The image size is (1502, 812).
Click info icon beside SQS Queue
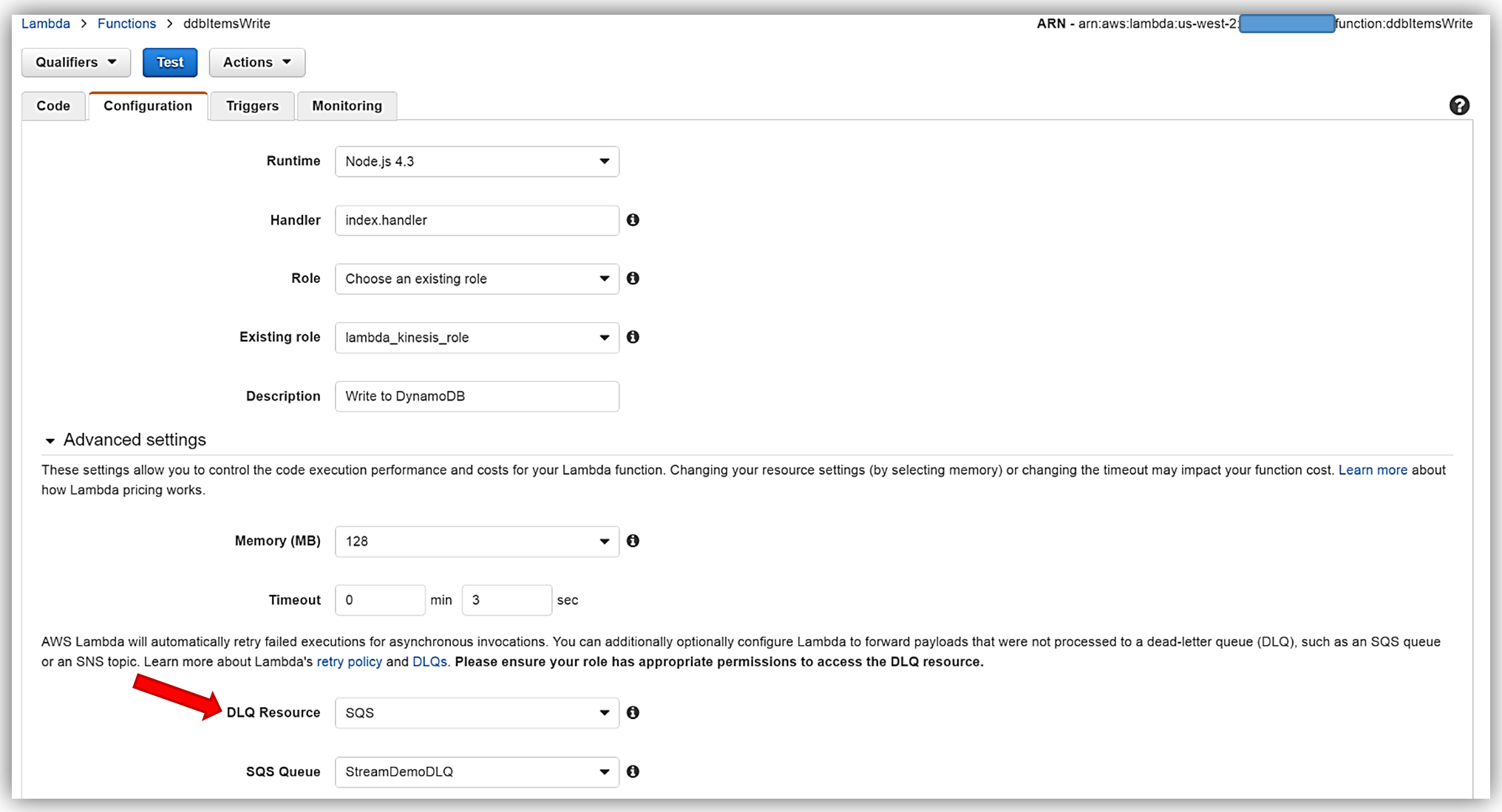633,771
